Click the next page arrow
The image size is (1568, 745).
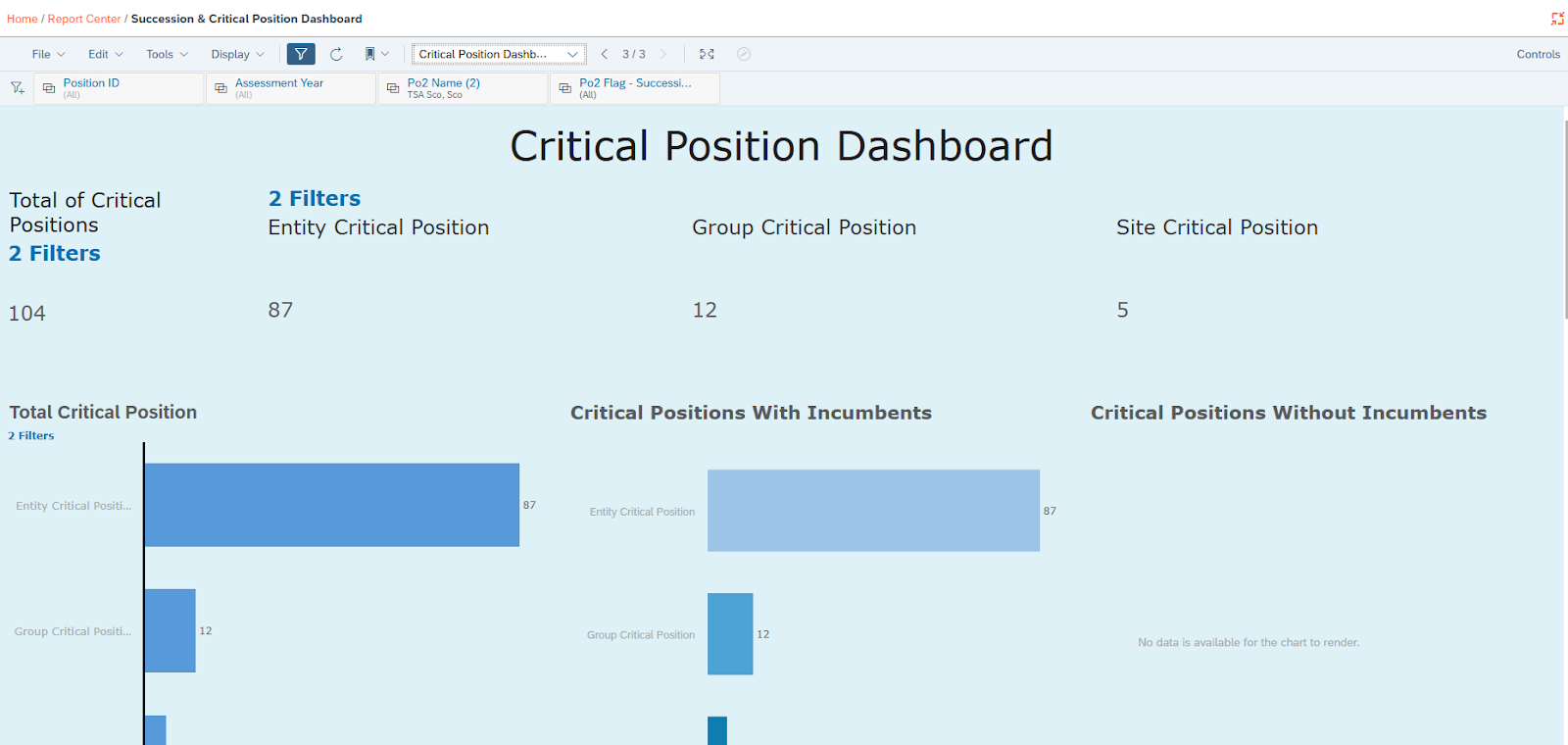663,54
